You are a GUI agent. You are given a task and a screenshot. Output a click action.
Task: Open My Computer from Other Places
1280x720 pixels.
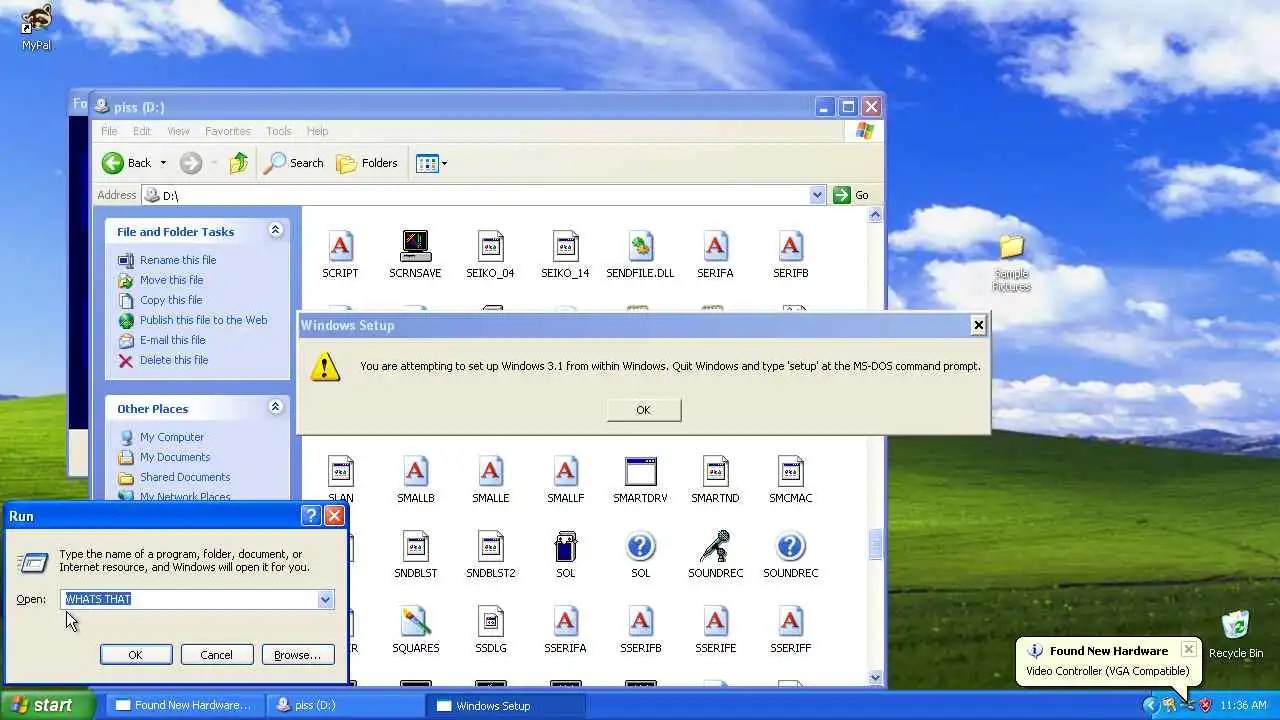(x=172, y=437)
